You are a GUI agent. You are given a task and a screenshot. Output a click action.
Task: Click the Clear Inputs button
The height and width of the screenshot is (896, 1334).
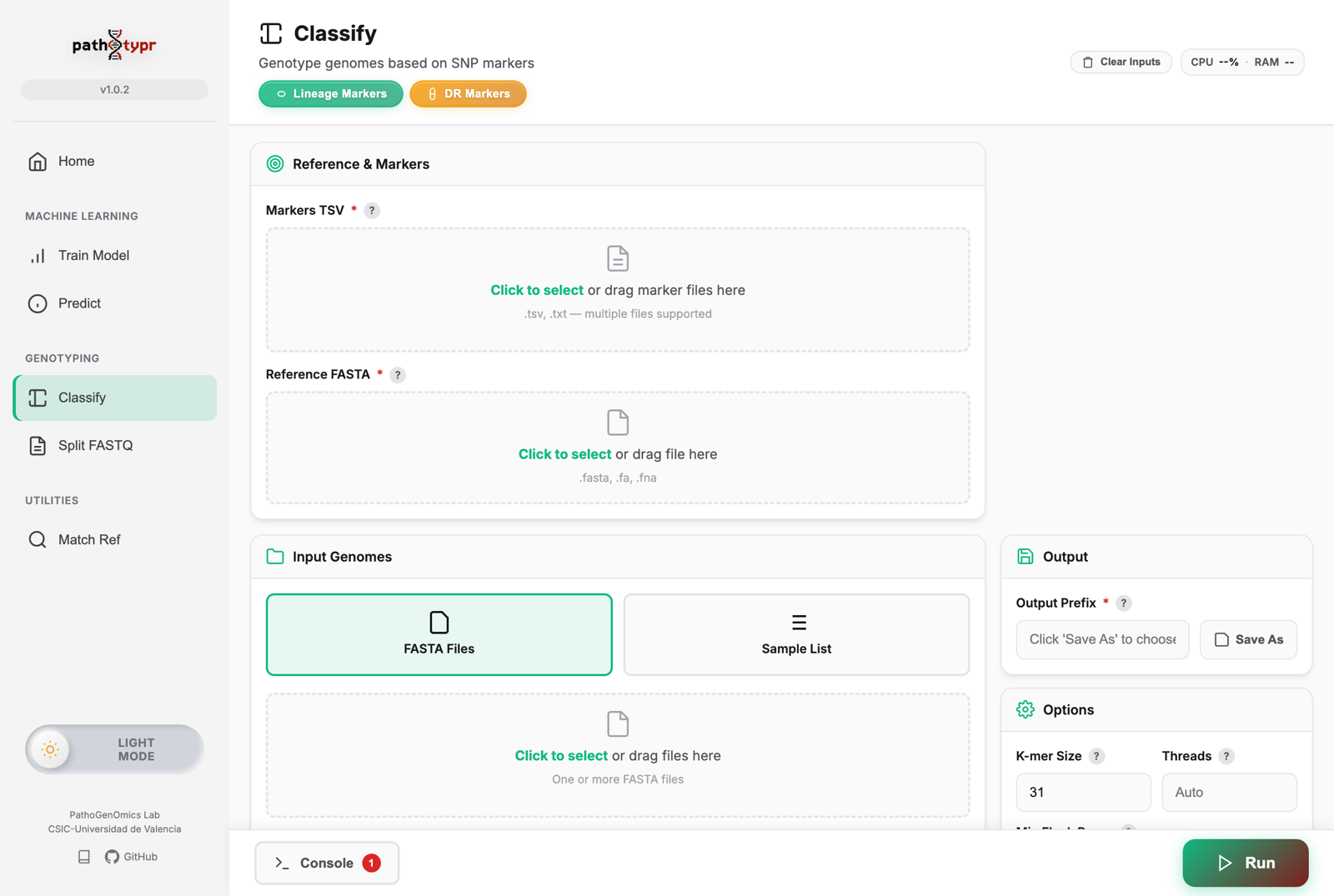click(1121, 62)
